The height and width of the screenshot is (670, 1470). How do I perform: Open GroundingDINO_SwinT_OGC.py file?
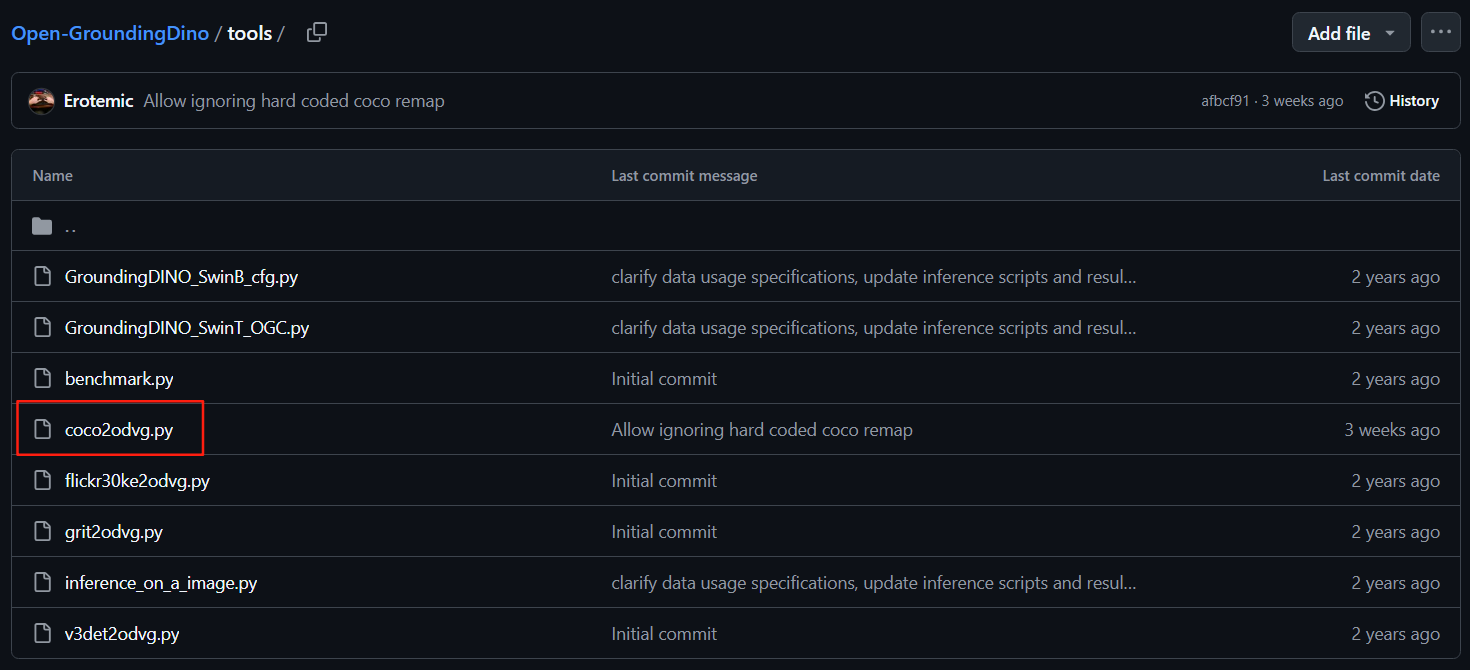pyautogui.click(x=187, y=328)
